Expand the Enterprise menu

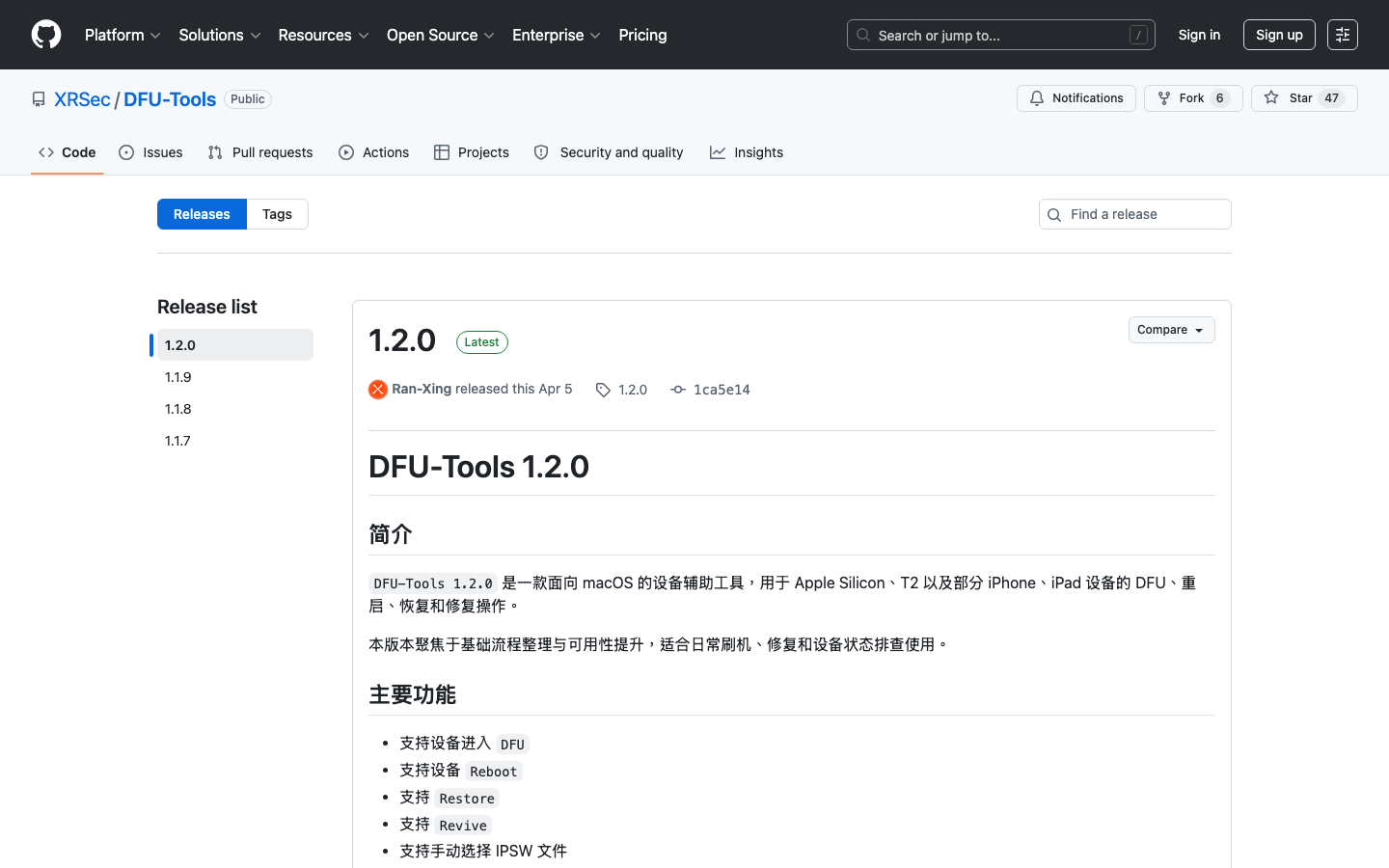[x=557, y=35]
